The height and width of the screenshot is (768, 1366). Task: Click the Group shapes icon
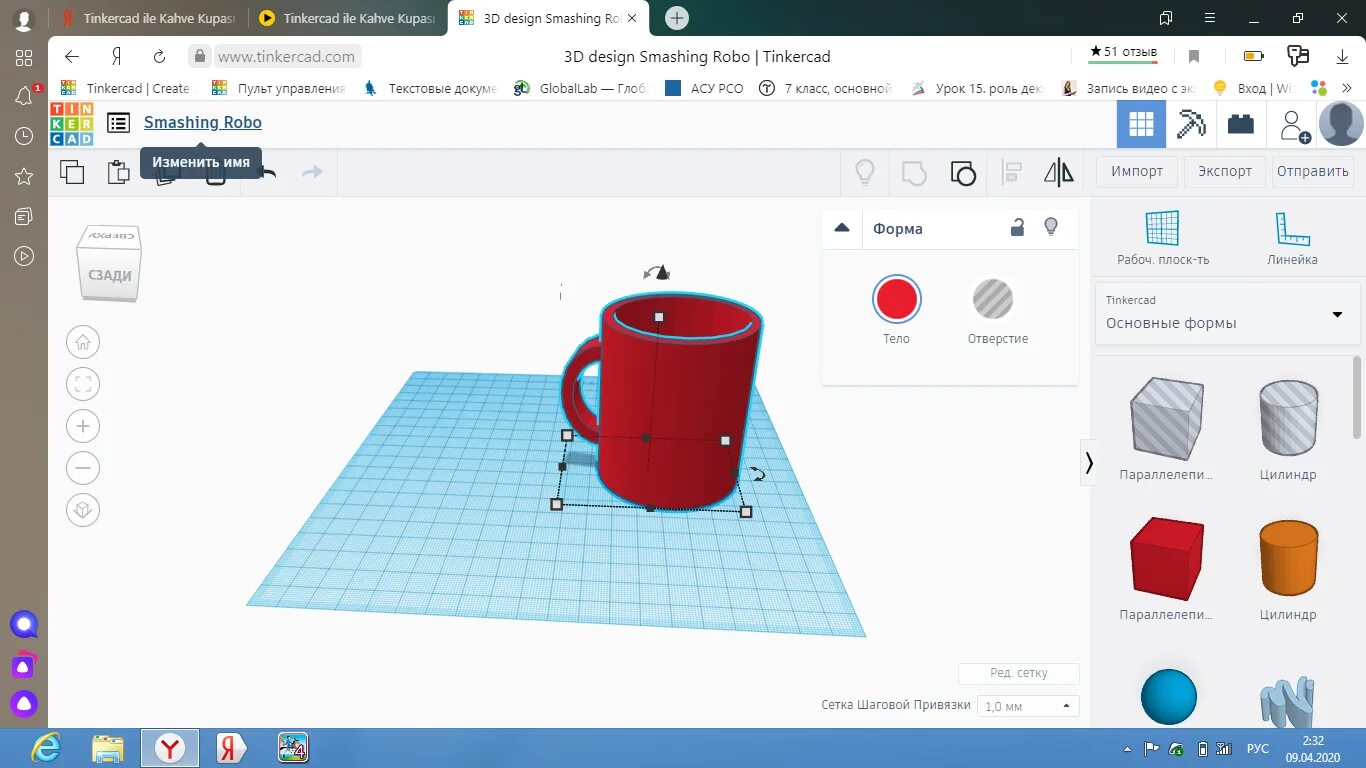pos(914,173)
